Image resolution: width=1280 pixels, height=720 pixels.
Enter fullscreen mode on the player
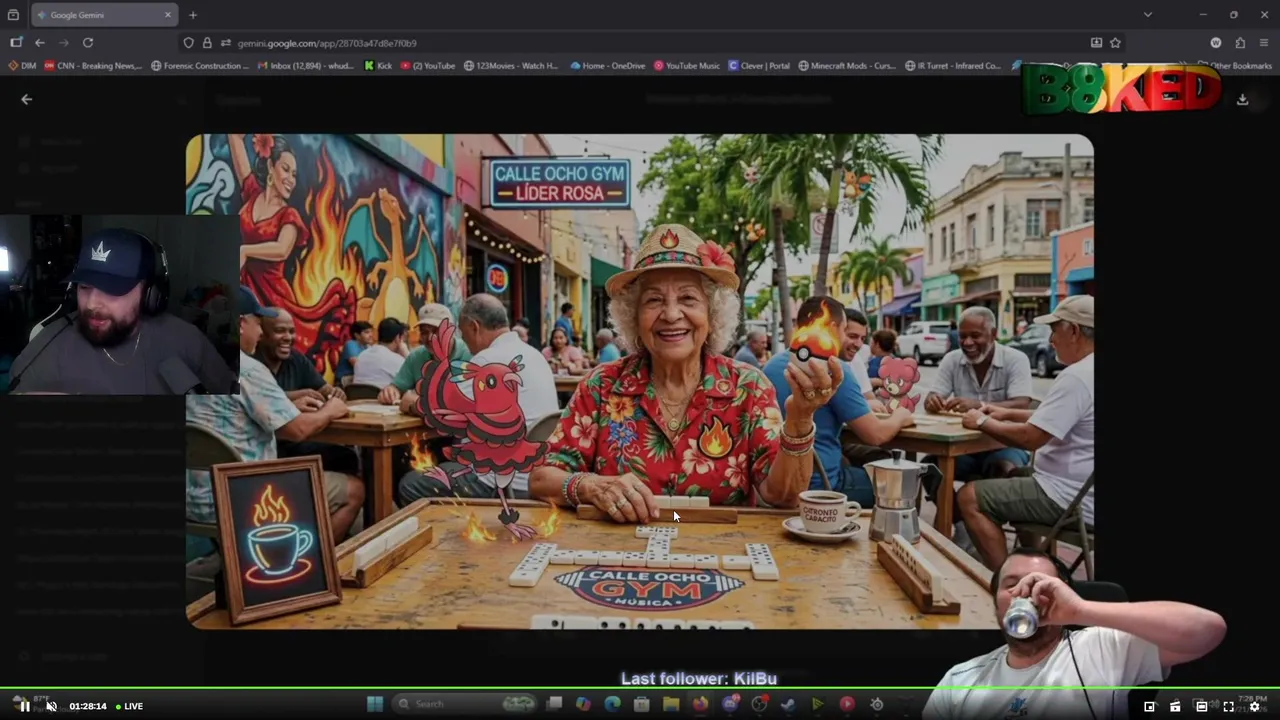click(x=1229, y=706)
